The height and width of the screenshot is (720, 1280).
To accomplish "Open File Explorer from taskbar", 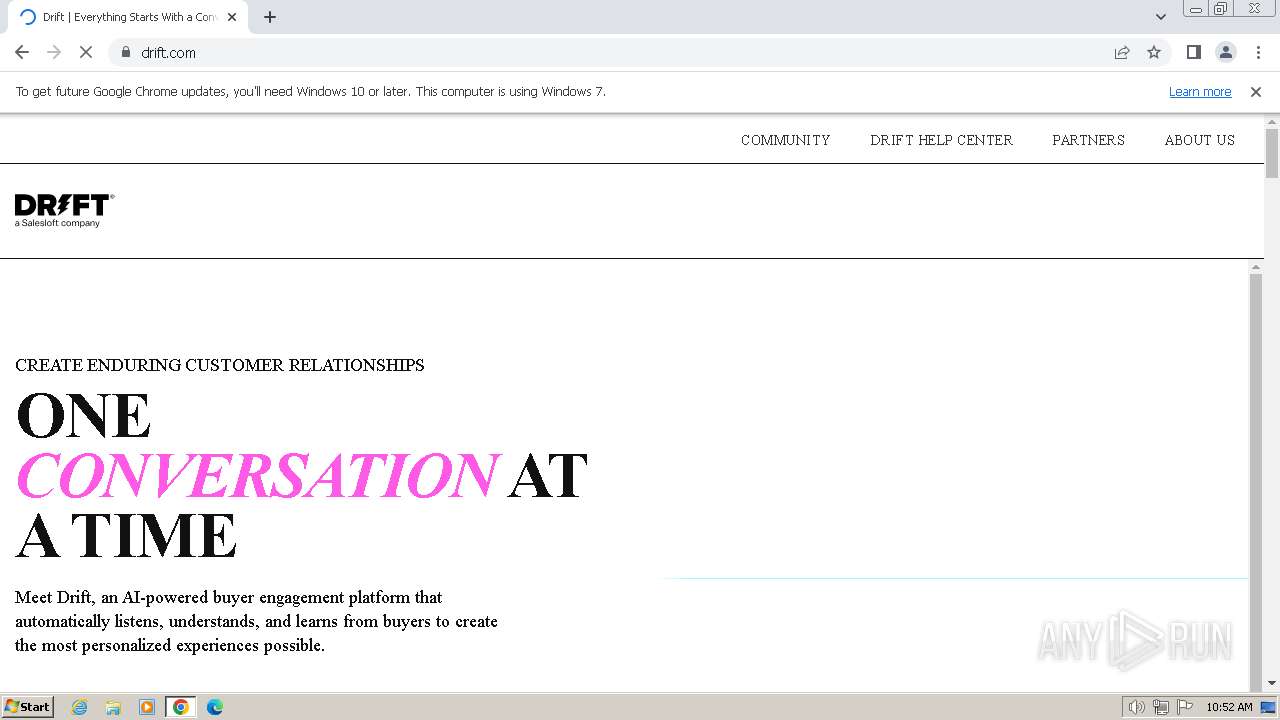I will (113, 707).
